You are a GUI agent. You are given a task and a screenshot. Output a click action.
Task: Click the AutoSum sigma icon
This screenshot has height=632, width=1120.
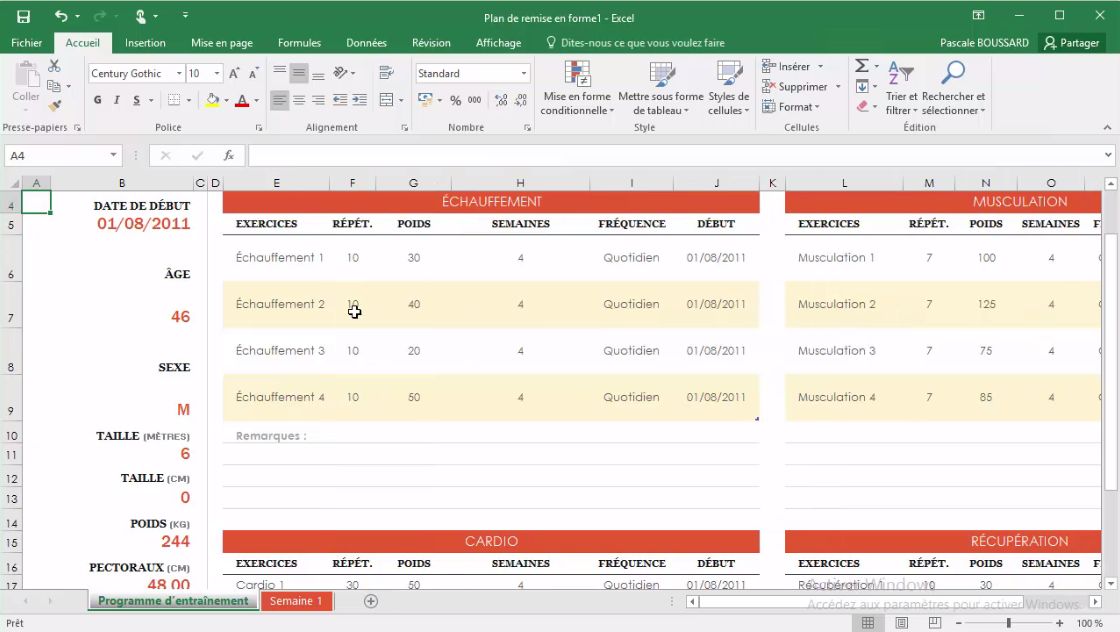(x=861, y=64)
